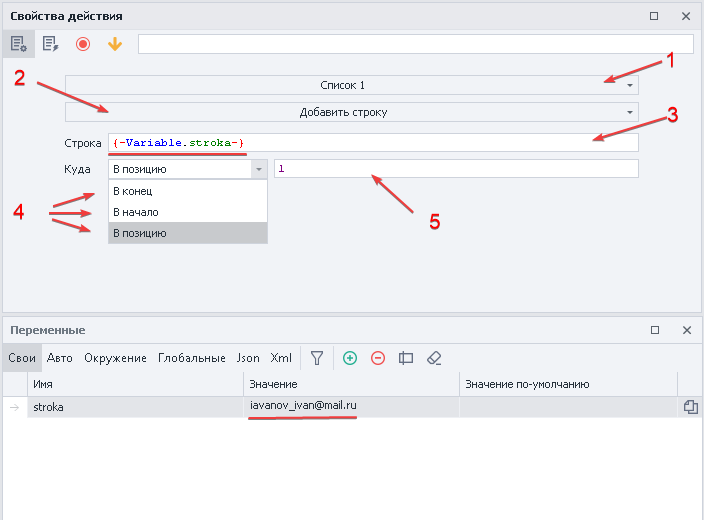This screenshot has width=704, height=520.
Task: Click the action settings icon in toolbar
Action: [x=18, y=44]
